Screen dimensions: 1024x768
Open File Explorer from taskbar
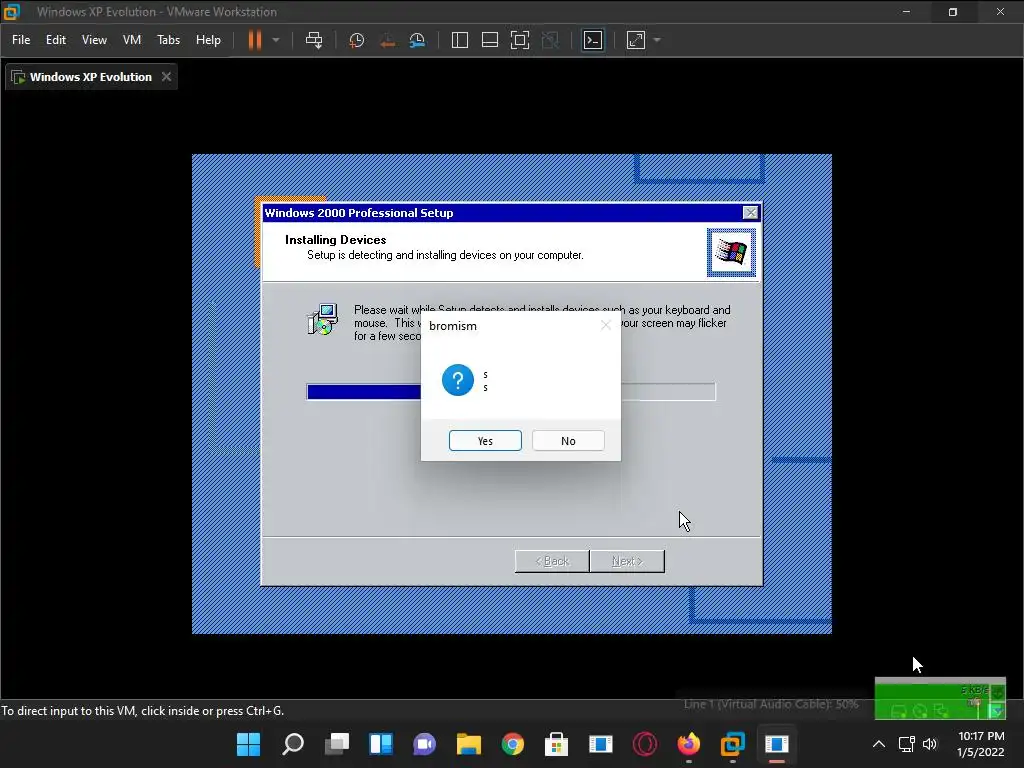point(469,744)
